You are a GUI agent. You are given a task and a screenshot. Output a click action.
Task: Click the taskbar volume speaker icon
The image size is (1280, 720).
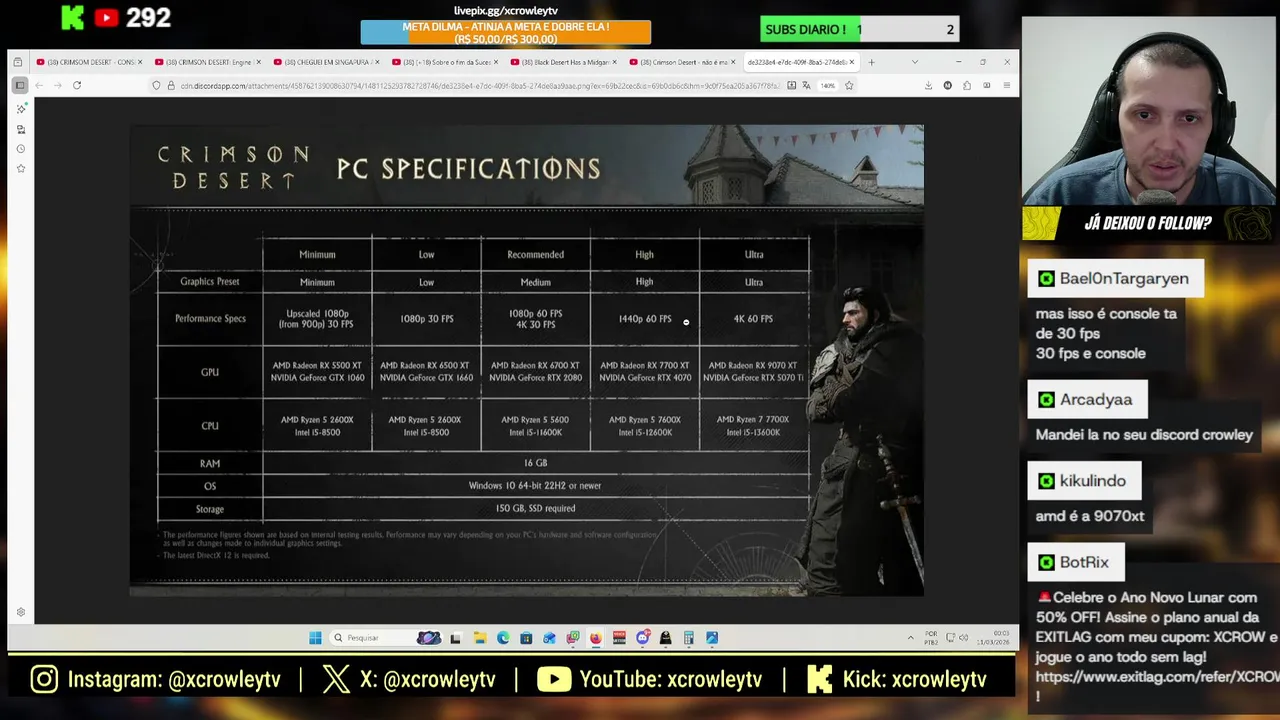click(x=964, y=637)
